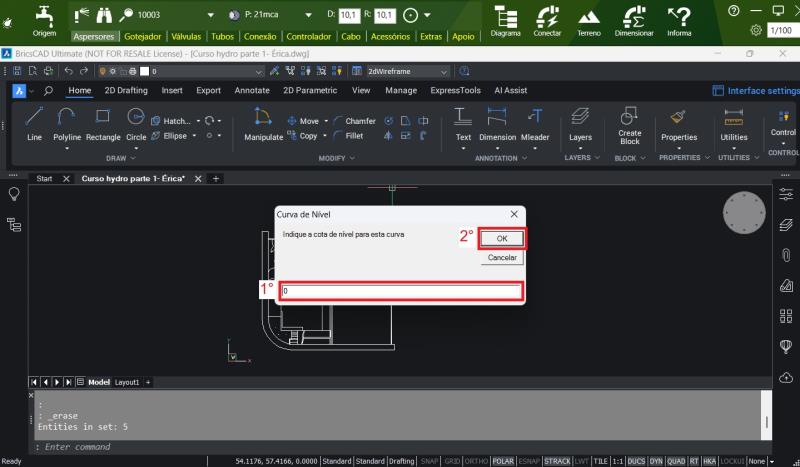
Task: Expand the Hatch dropdown arrow
Action: click(198, 121)
